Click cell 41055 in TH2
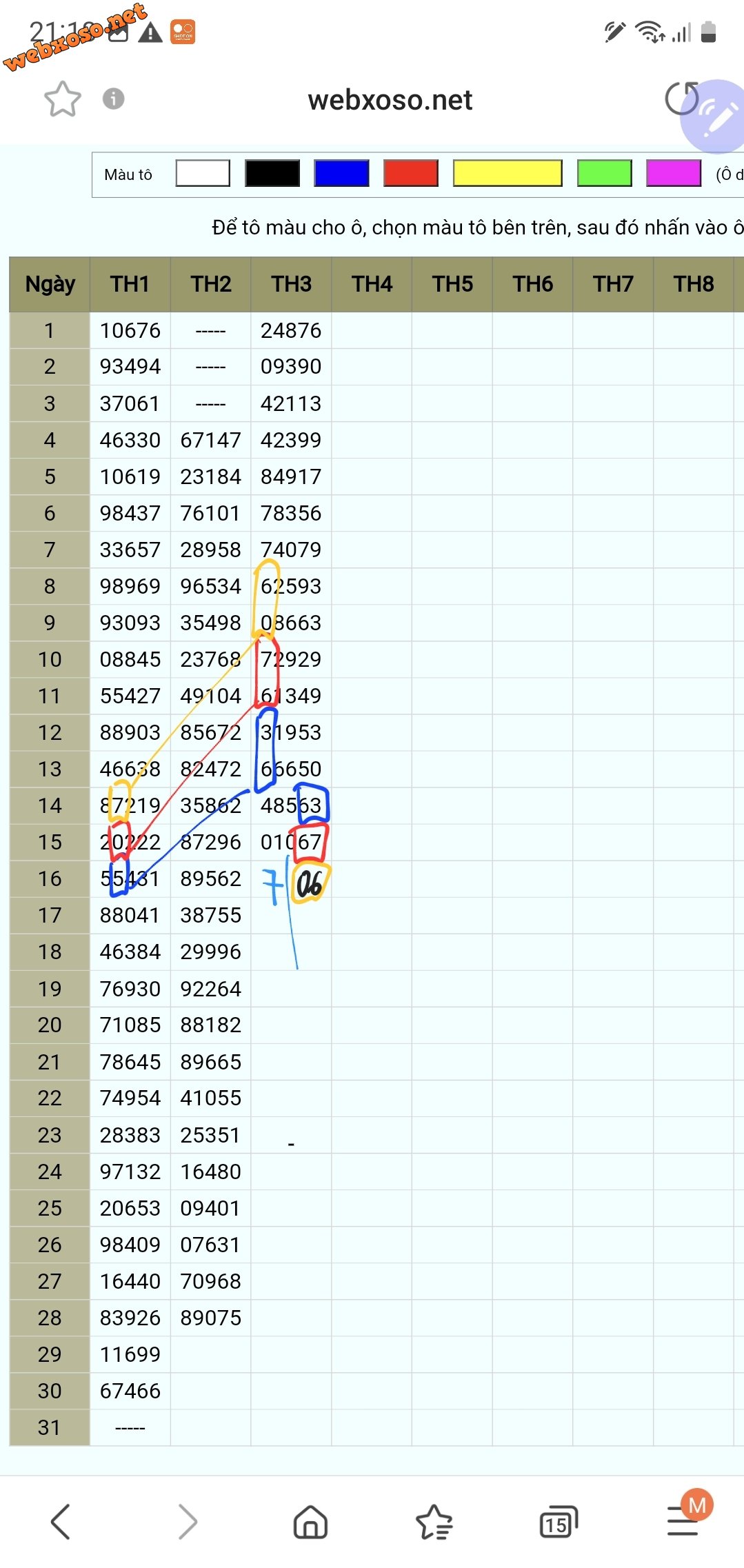Viewport: 744px width, 1568px height. point(211,1098)
